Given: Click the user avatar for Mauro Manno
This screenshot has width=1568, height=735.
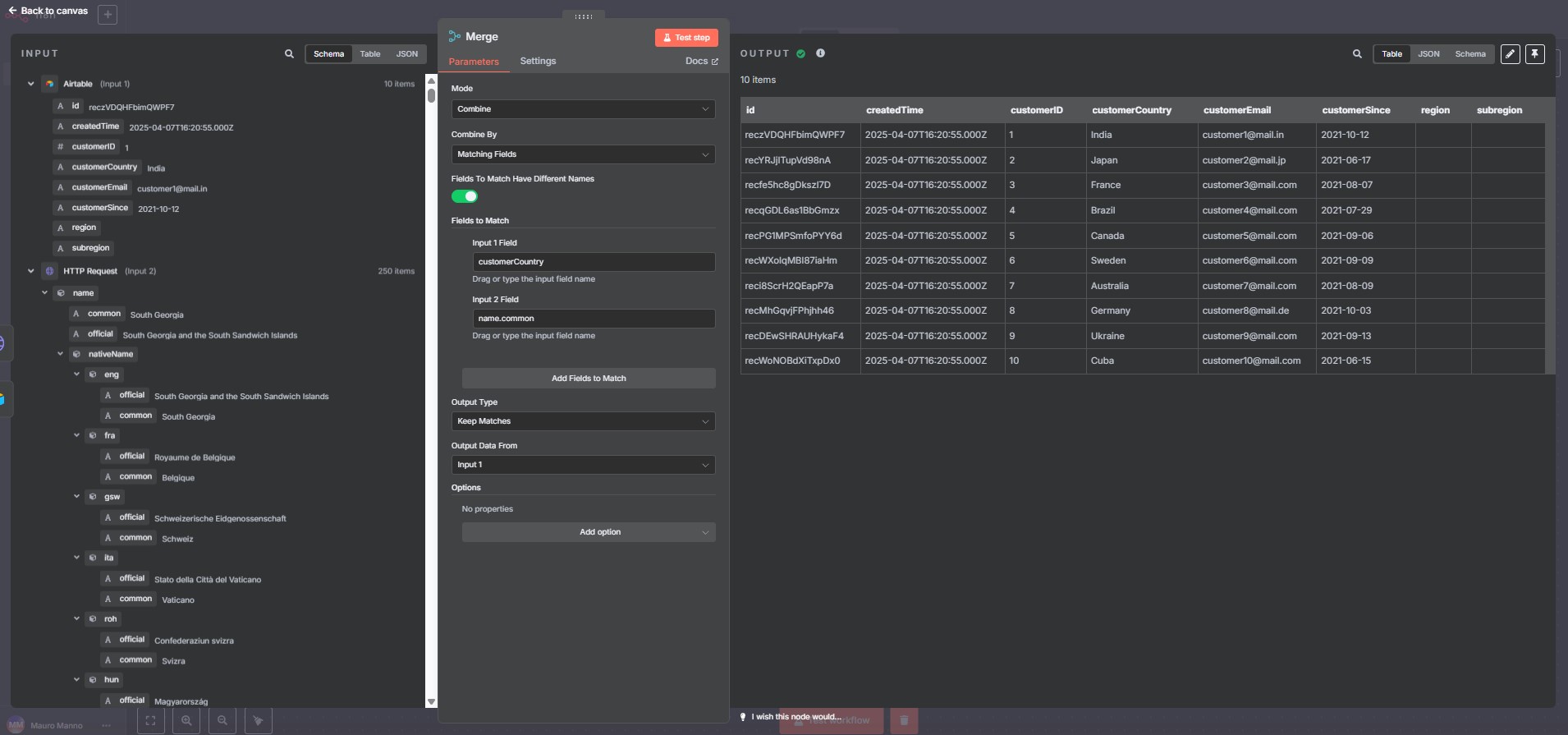Looking at the screenshot, I should 16,725.
